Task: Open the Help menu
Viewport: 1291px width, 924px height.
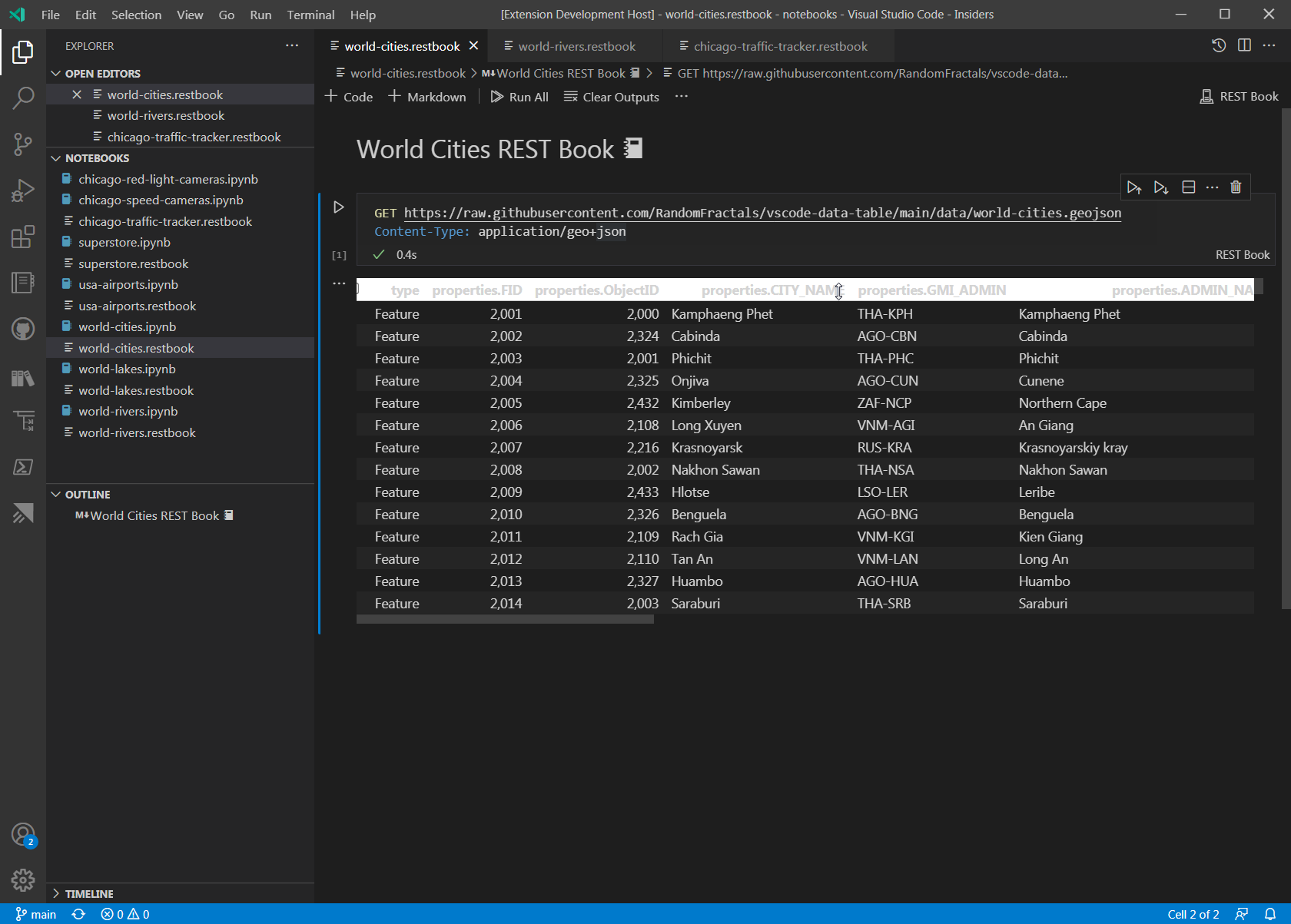Action: point(363,15)
